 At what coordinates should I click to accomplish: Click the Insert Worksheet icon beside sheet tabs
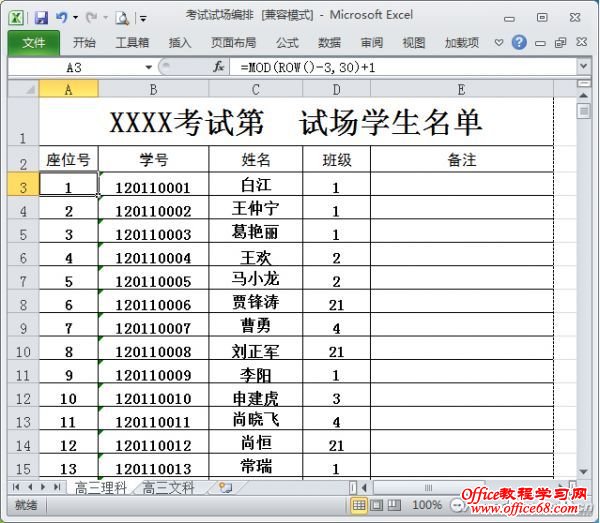pos(225,487)
